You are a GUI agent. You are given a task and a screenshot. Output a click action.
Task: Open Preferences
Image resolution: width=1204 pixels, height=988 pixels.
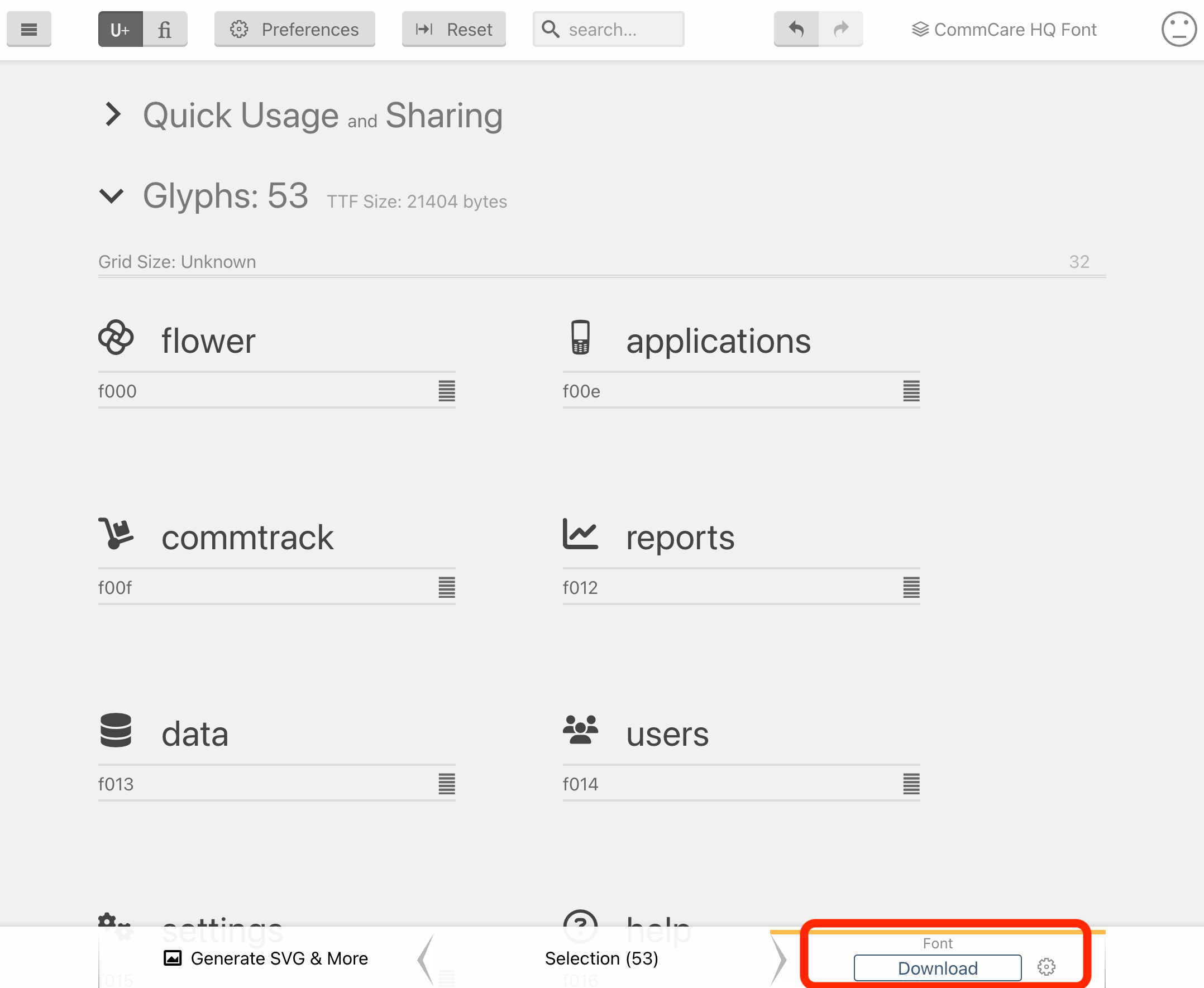tap(294, 29)
